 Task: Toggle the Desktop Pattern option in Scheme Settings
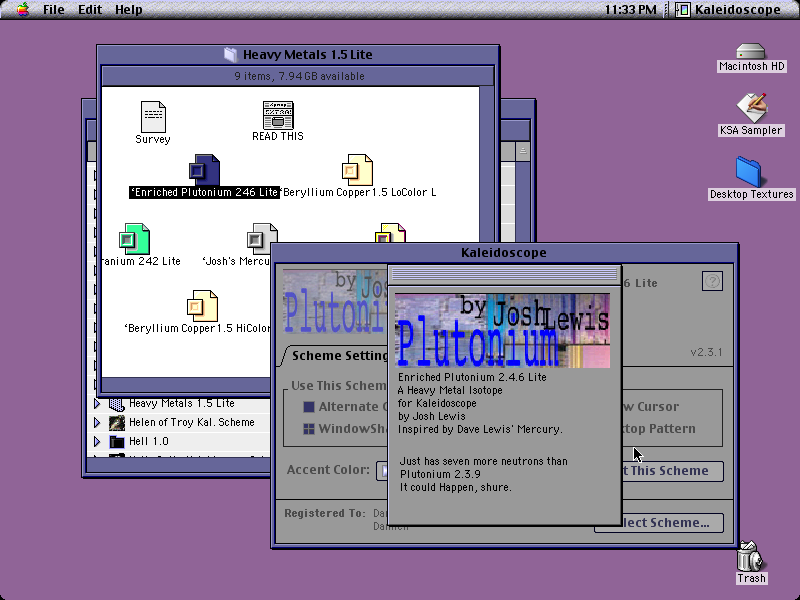click(x=659, y=429)
